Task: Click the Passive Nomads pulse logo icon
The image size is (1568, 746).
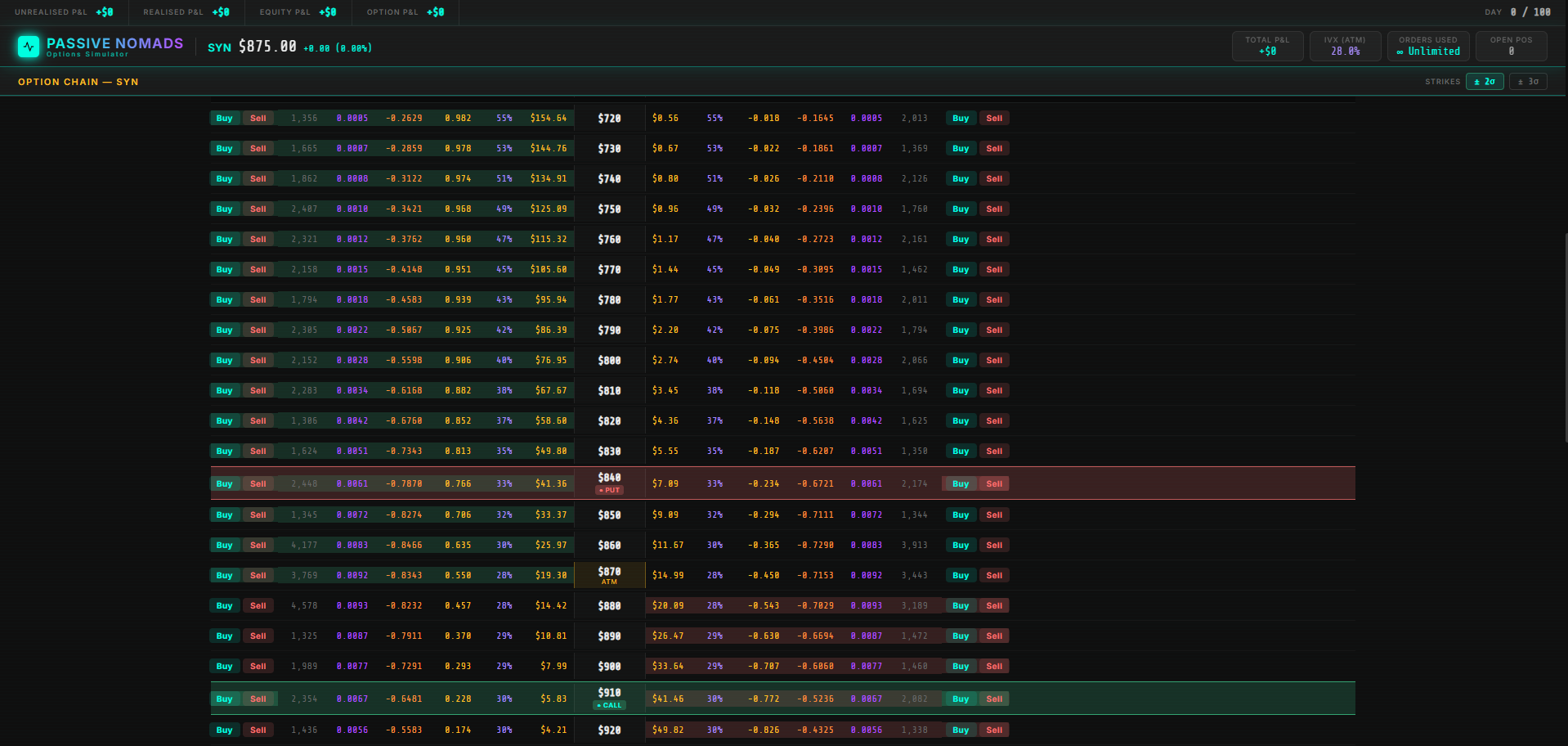Action: click(x=29, y=47)
